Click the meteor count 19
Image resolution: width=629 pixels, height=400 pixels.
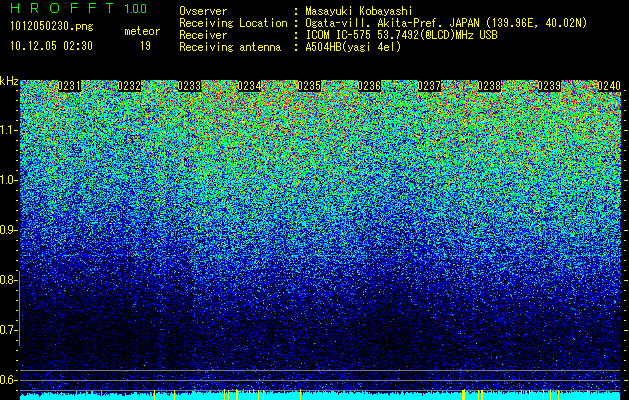pyautogui.click(x=145, y=46)
